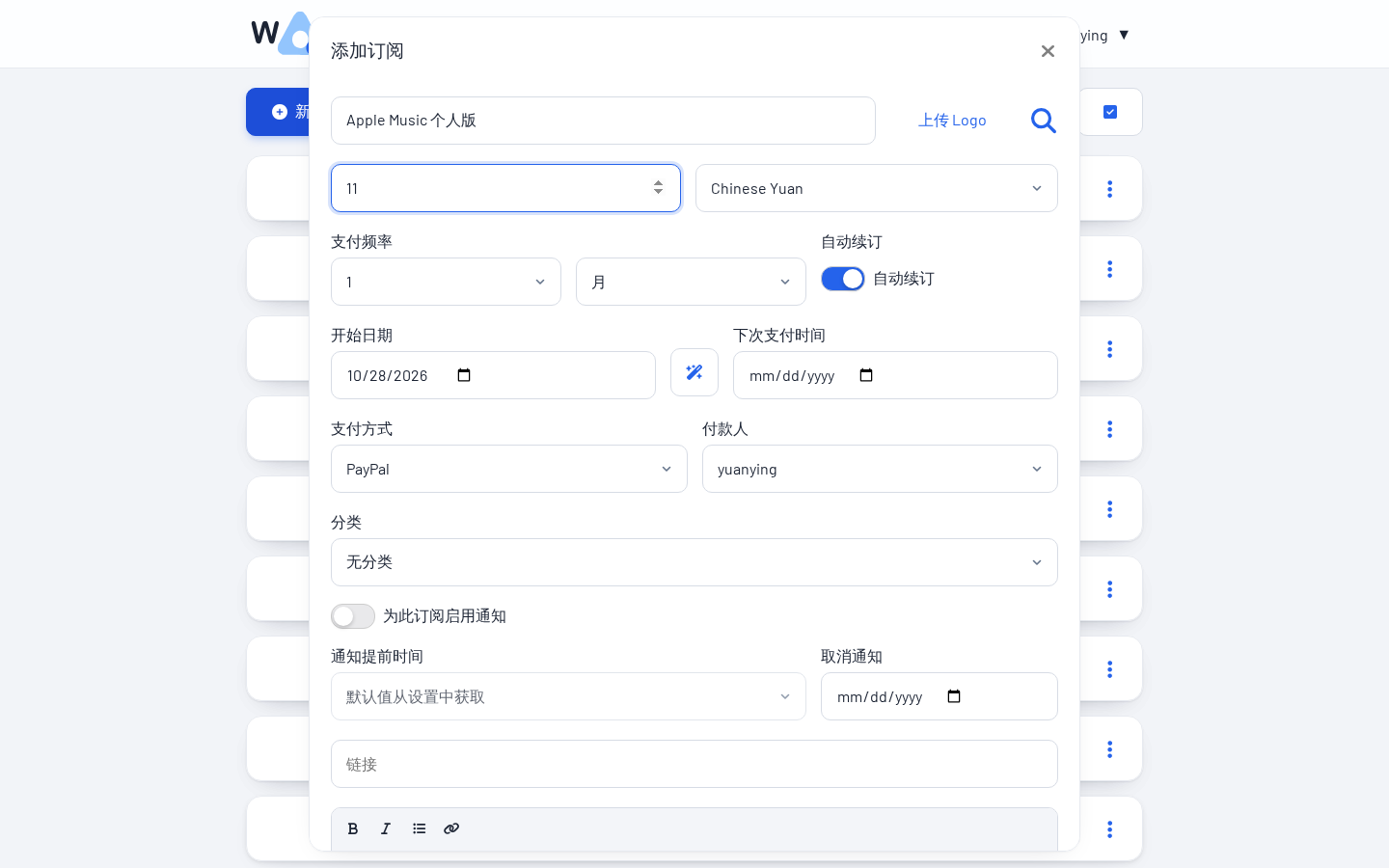Apply bold formatting in the notes editor
Screen dimensions: 1389x868
[x=353, y=828]
